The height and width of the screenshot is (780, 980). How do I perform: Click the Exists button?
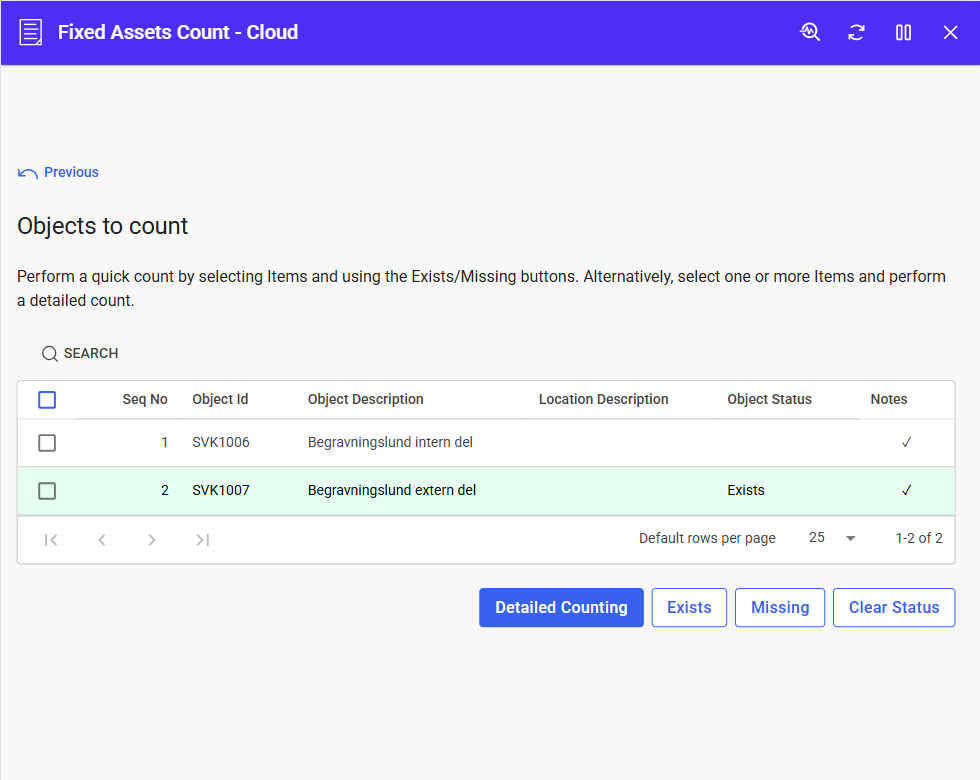click(x=689, y=608)
